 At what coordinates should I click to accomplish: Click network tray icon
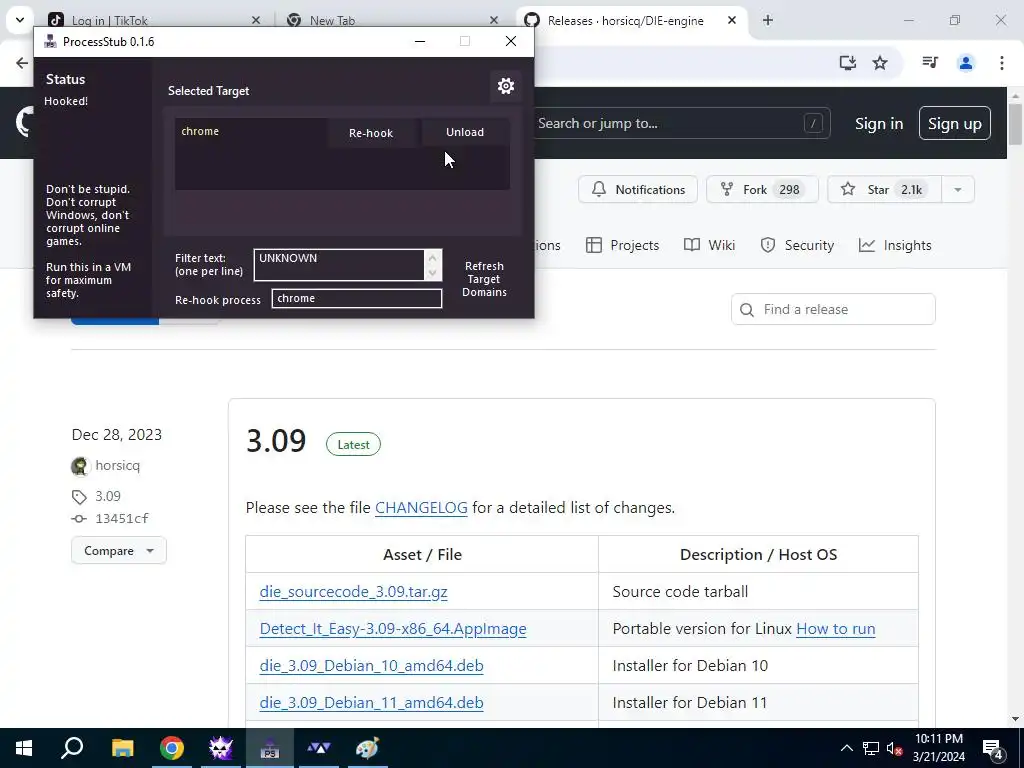871,748
